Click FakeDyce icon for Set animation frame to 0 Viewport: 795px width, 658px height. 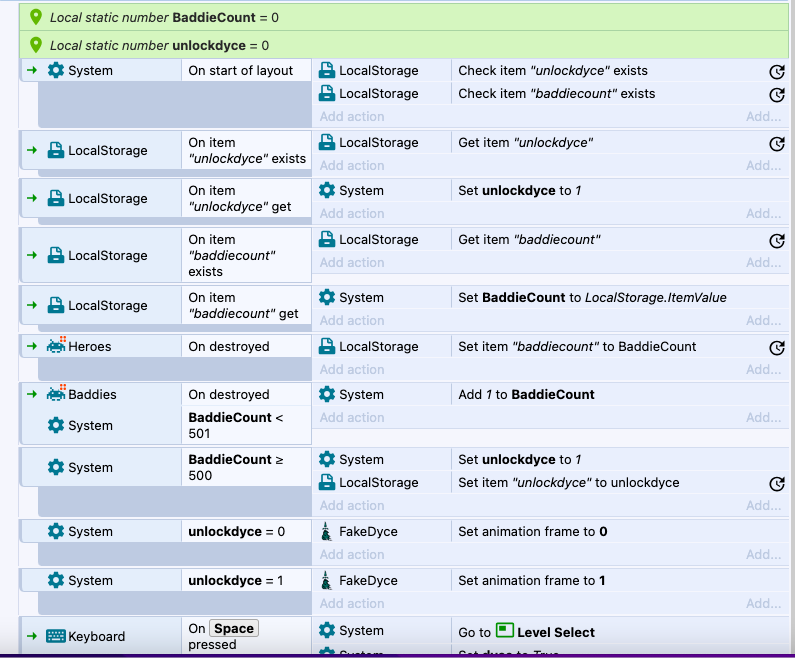point(327,531)
